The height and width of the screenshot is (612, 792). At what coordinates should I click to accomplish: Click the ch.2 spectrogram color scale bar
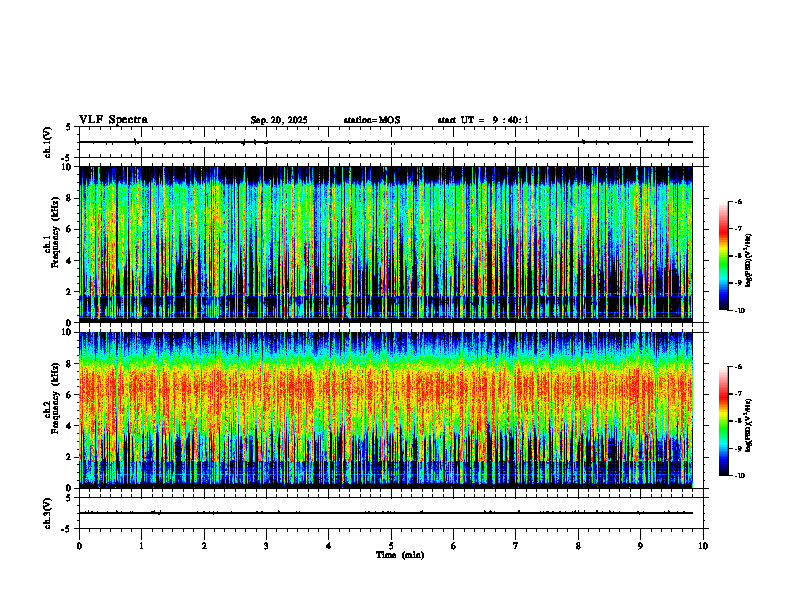click(724, 421)
